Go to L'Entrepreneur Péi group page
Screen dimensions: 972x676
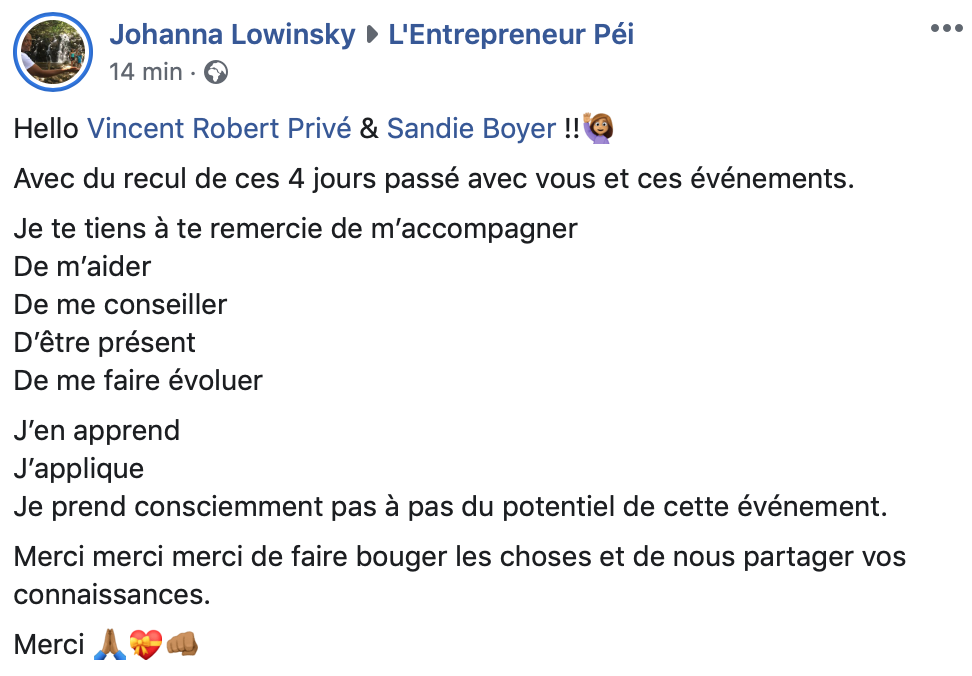510,35
